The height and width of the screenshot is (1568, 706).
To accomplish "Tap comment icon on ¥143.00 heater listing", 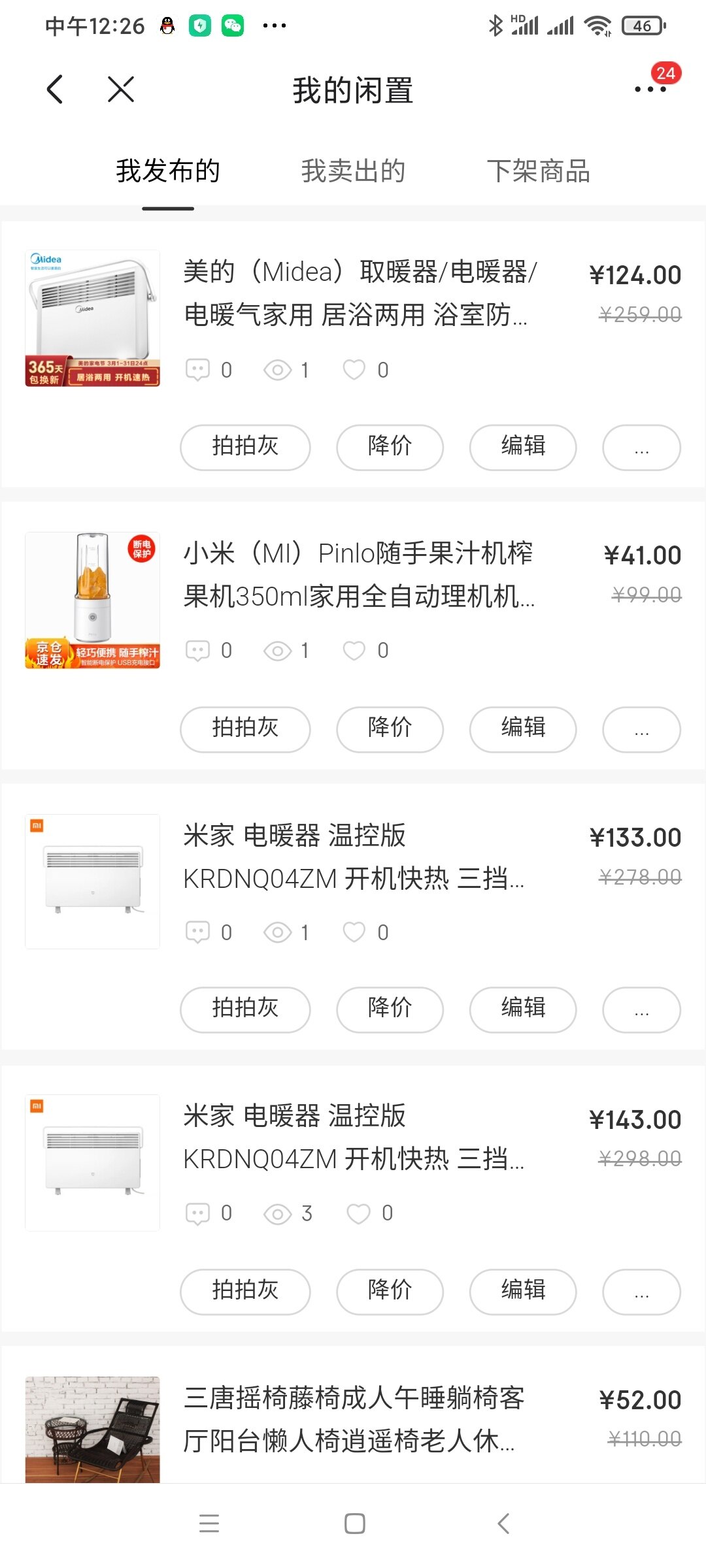I will (197, 1213).
